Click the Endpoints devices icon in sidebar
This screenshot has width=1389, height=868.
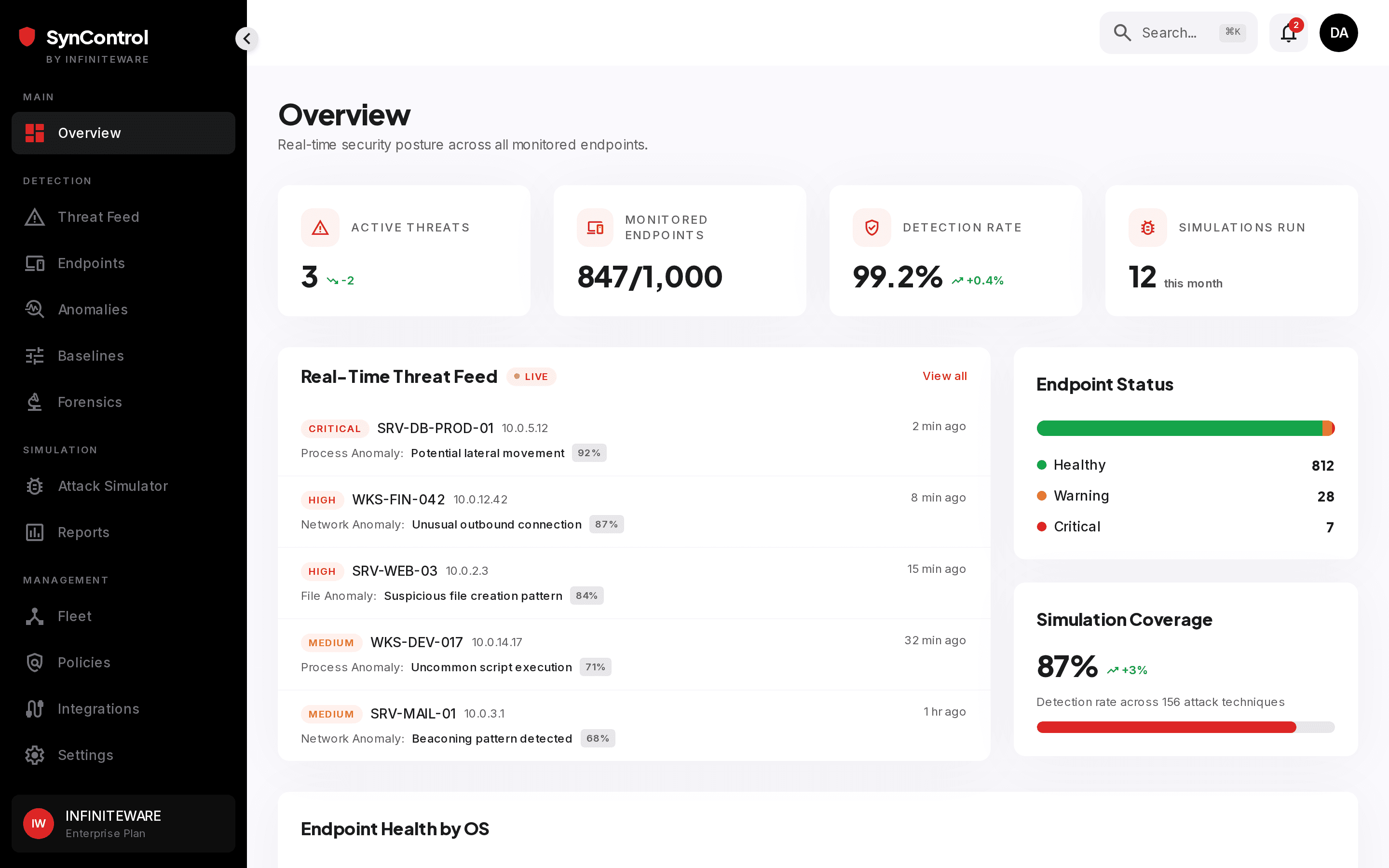pos(34,263)
